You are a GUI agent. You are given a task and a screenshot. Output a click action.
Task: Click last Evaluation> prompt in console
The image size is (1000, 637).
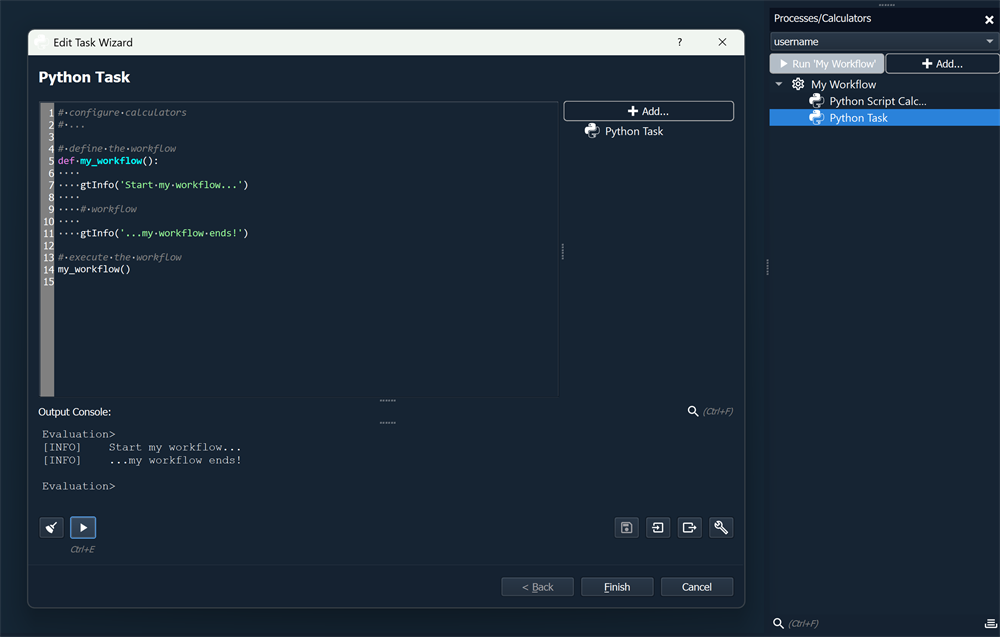78,486
